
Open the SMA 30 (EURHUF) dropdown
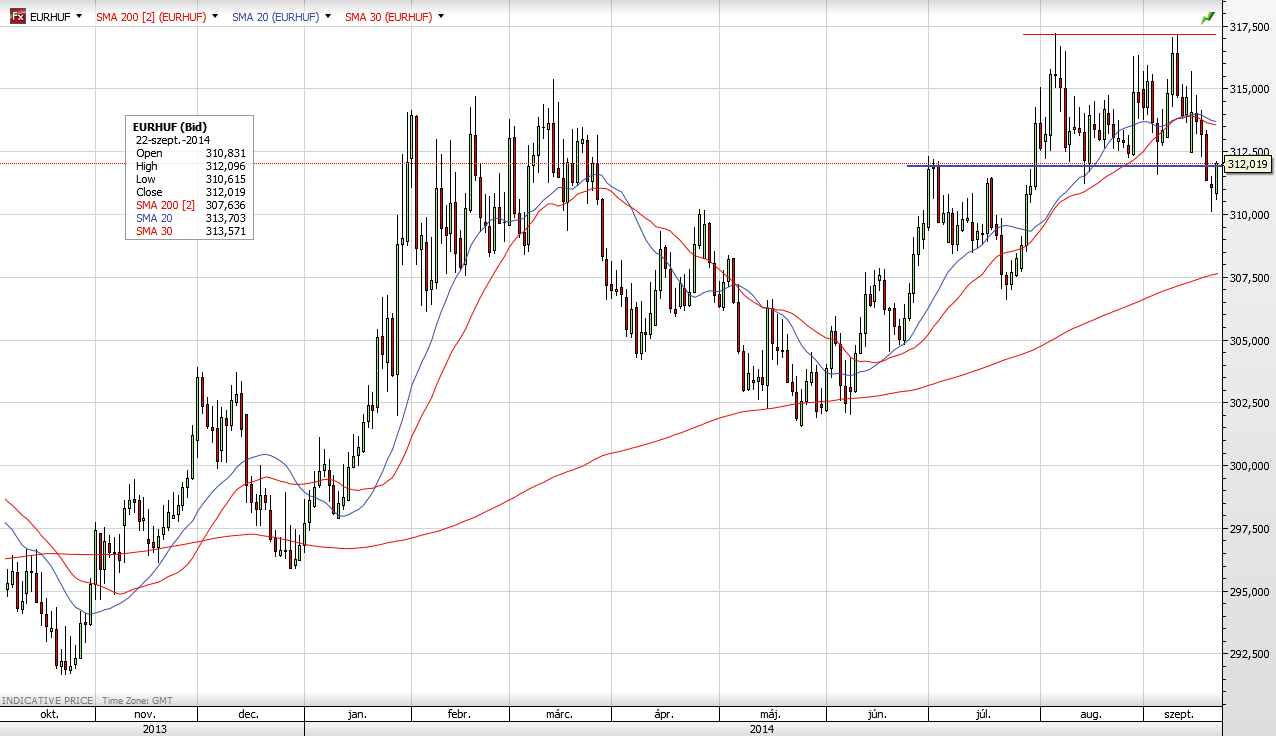441,18
